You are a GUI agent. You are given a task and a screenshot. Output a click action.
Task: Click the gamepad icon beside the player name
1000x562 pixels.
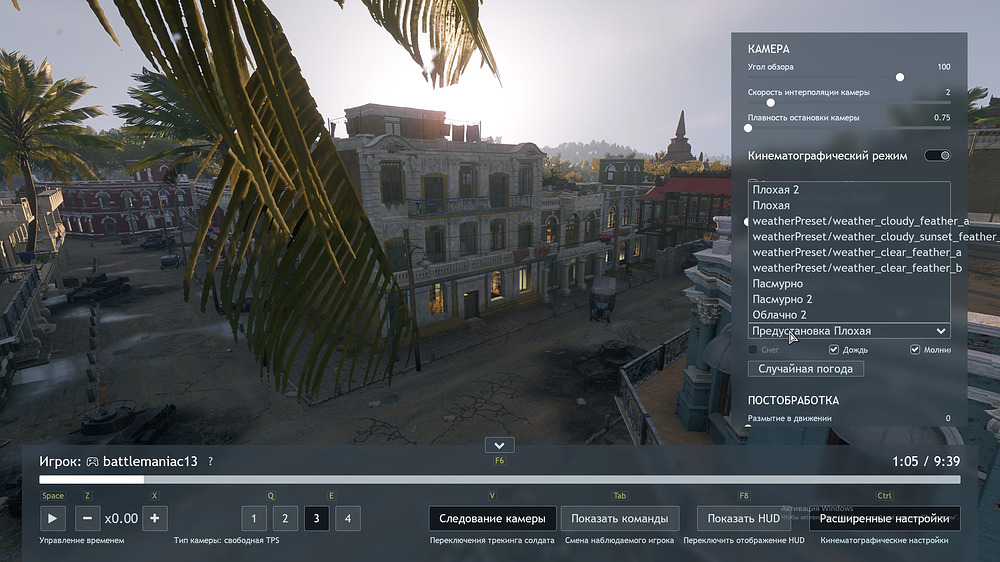click(x=92, y=462)
